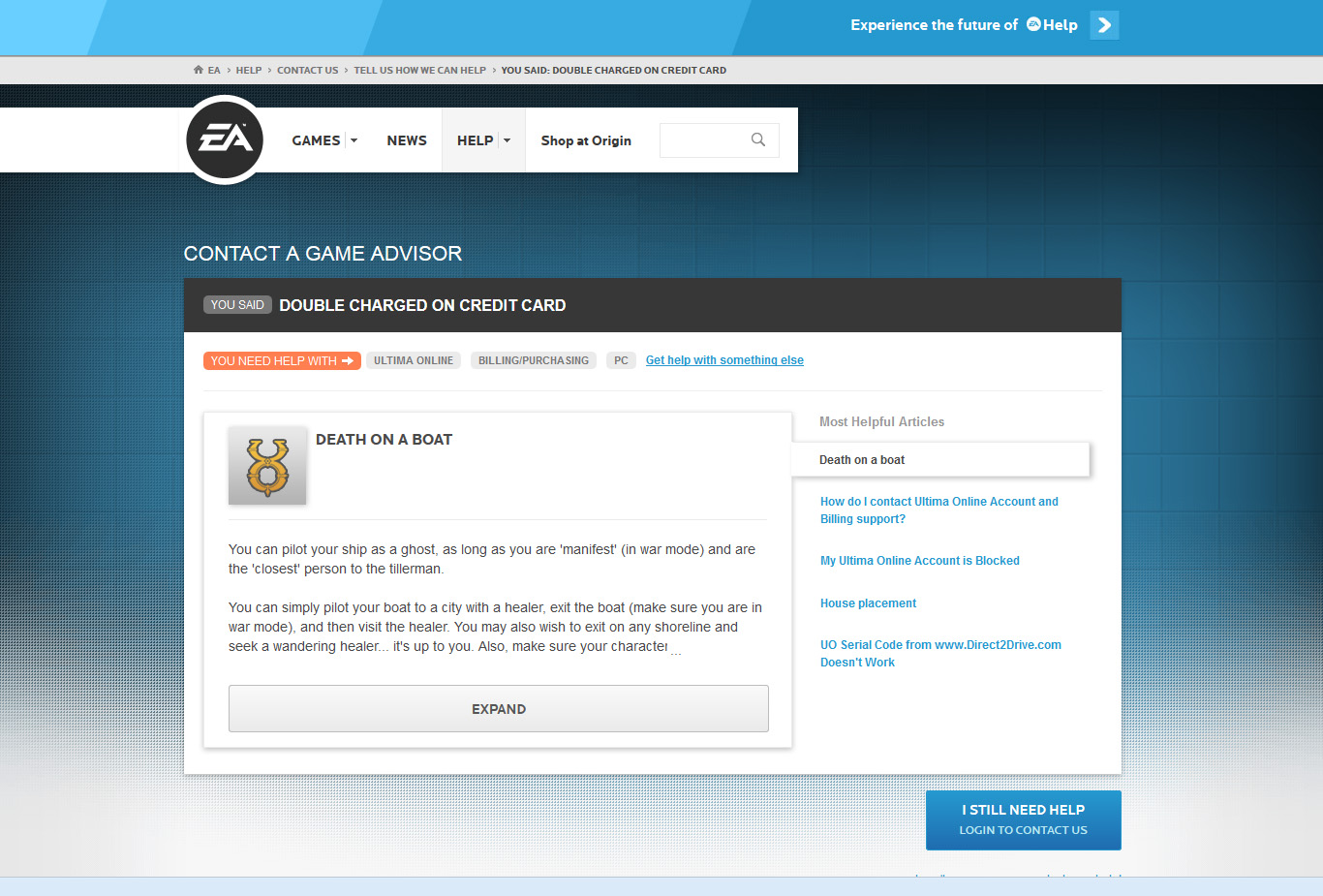Click the YOU NEED HELP WITH label

[x=282, y=360]
